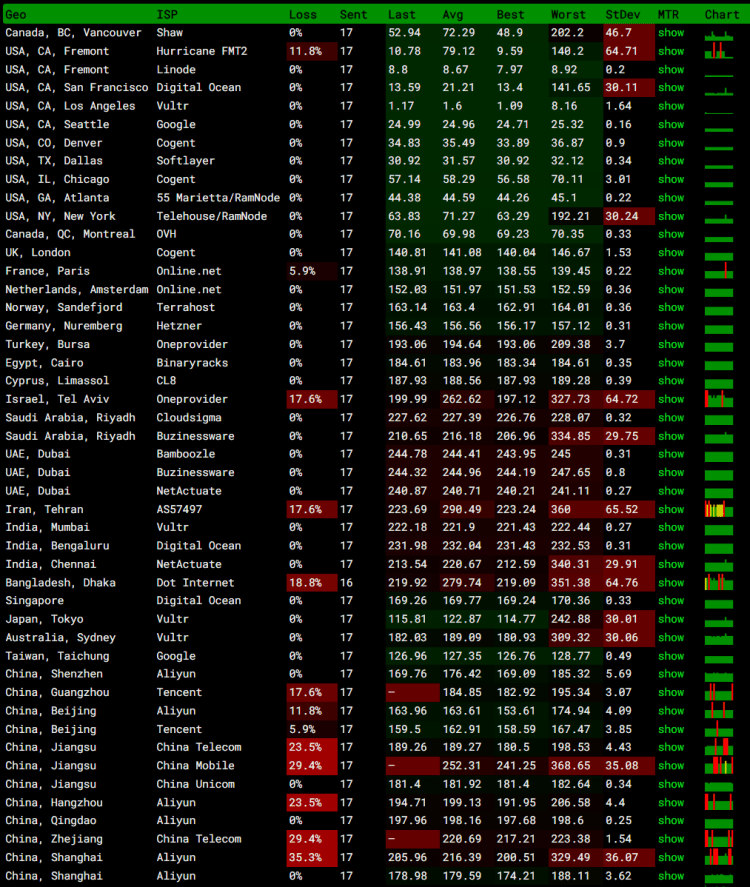Click the Avg column header
750x887 pixels.
coord(453,14)
